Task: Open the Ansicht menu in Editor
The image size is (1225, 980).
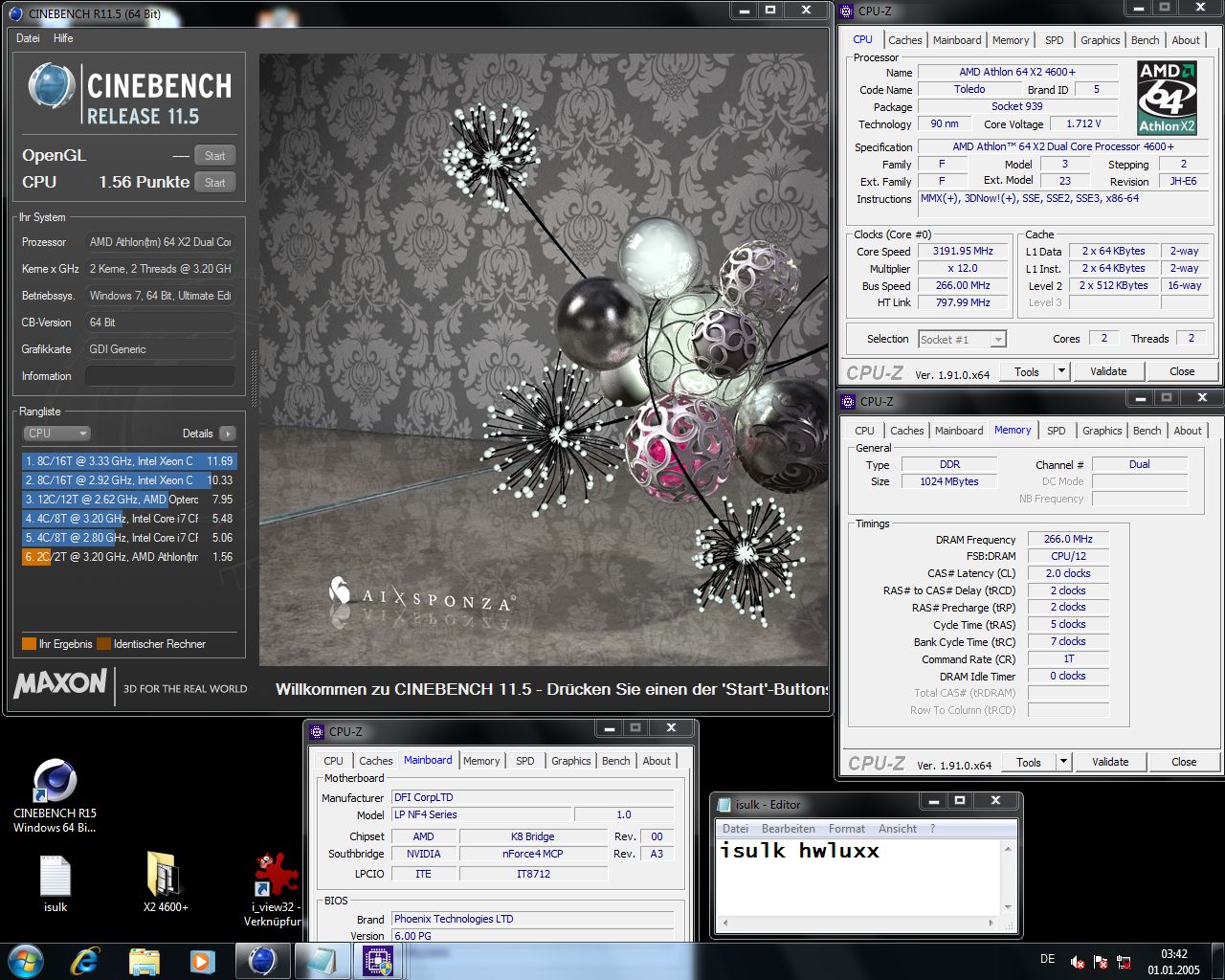Action: point(898,829)
